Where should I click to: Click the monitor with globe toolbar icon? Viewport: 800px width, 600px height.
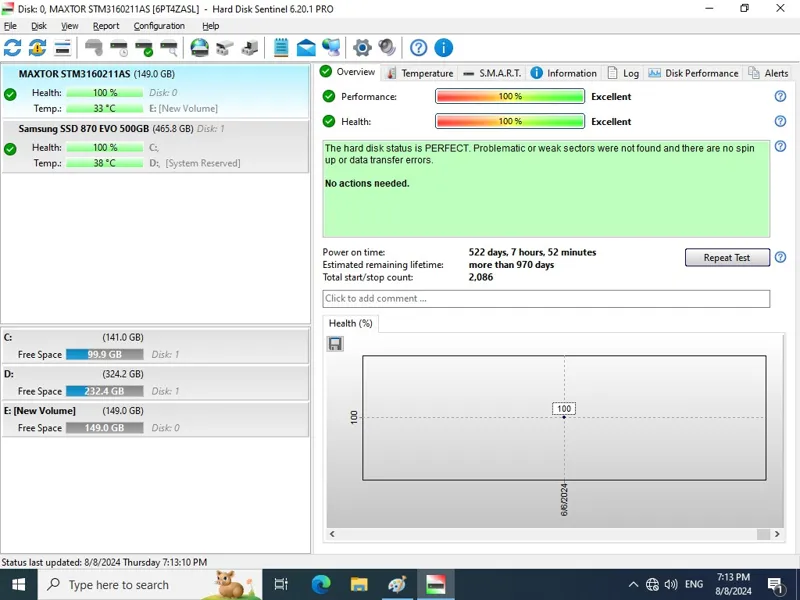[x=331, y=48]
